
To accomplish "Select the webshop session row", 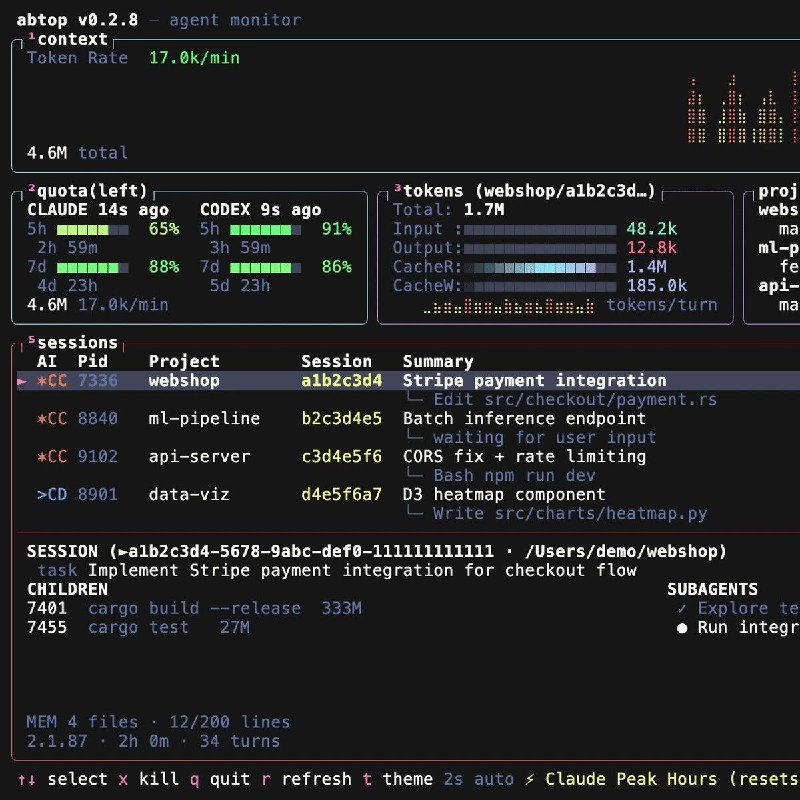I will click(x=408, y=381).
